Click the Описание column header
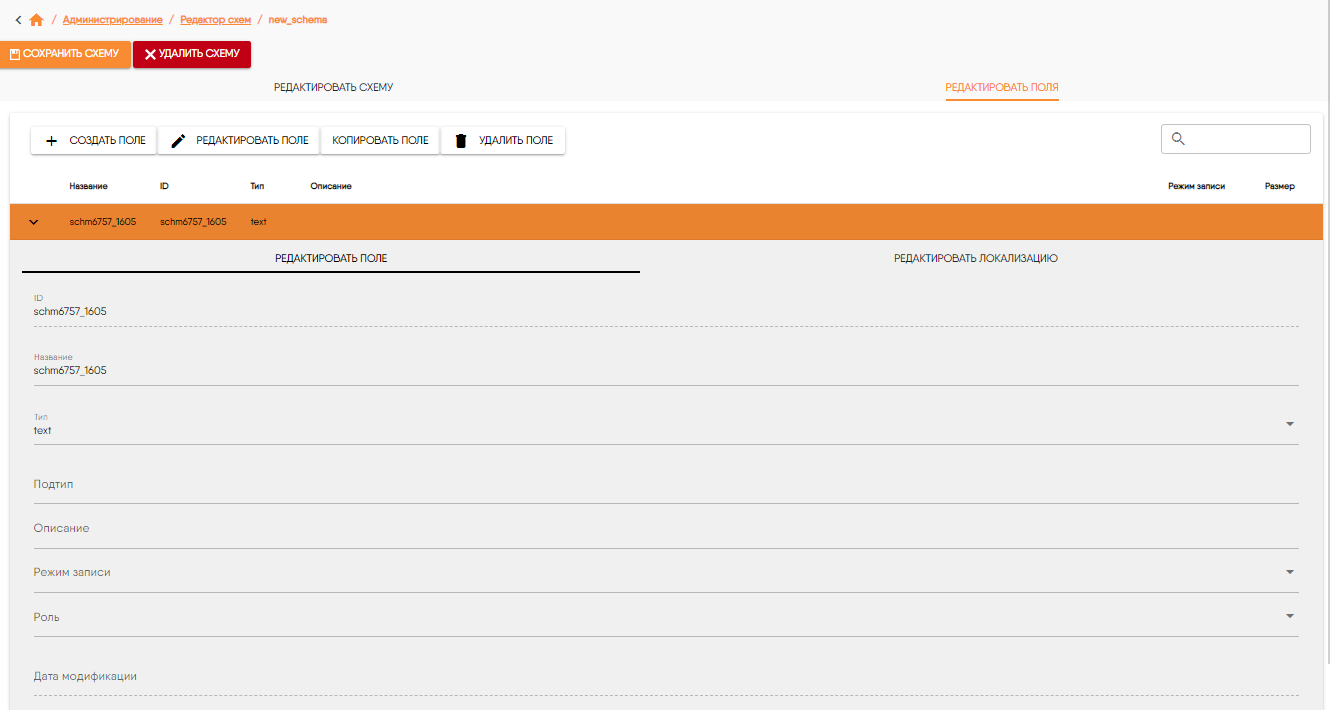1330x710 pixels. [x=331, y=186]
